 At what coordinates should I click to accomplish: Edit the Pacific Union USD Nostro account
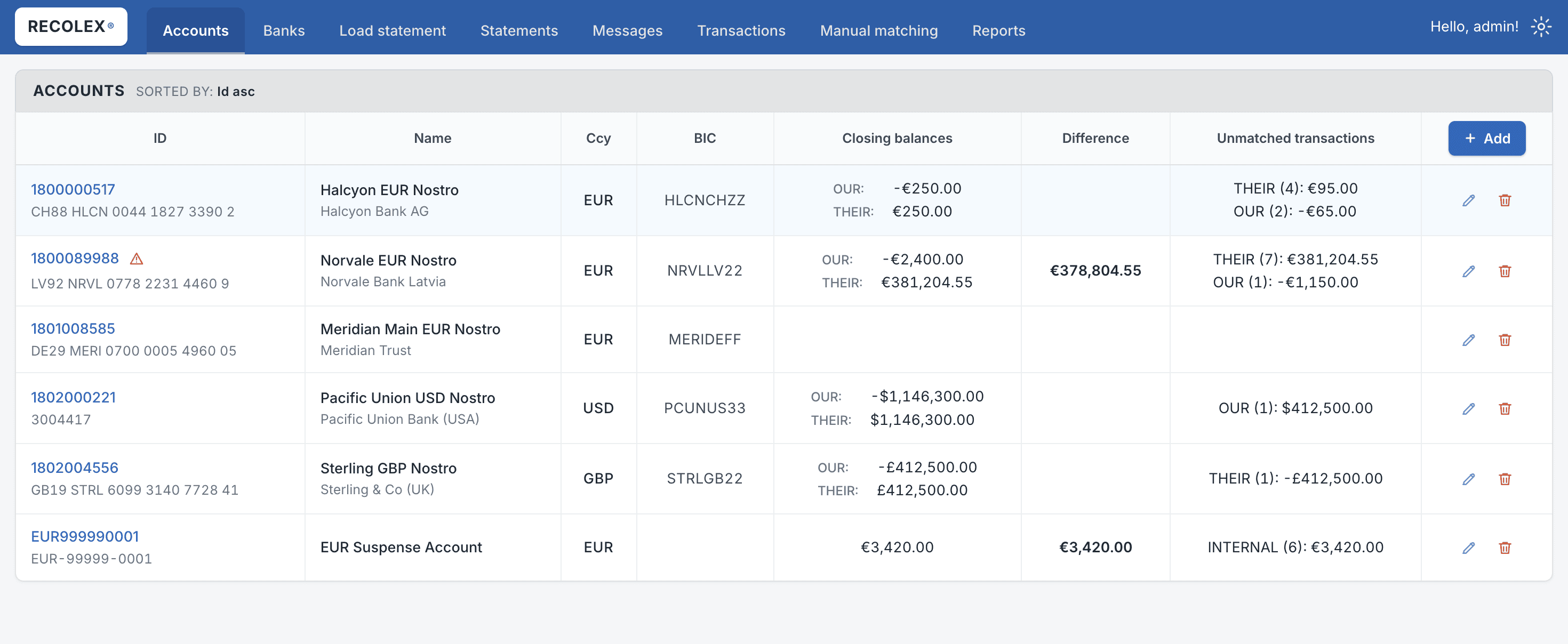tap(1468, 408)
